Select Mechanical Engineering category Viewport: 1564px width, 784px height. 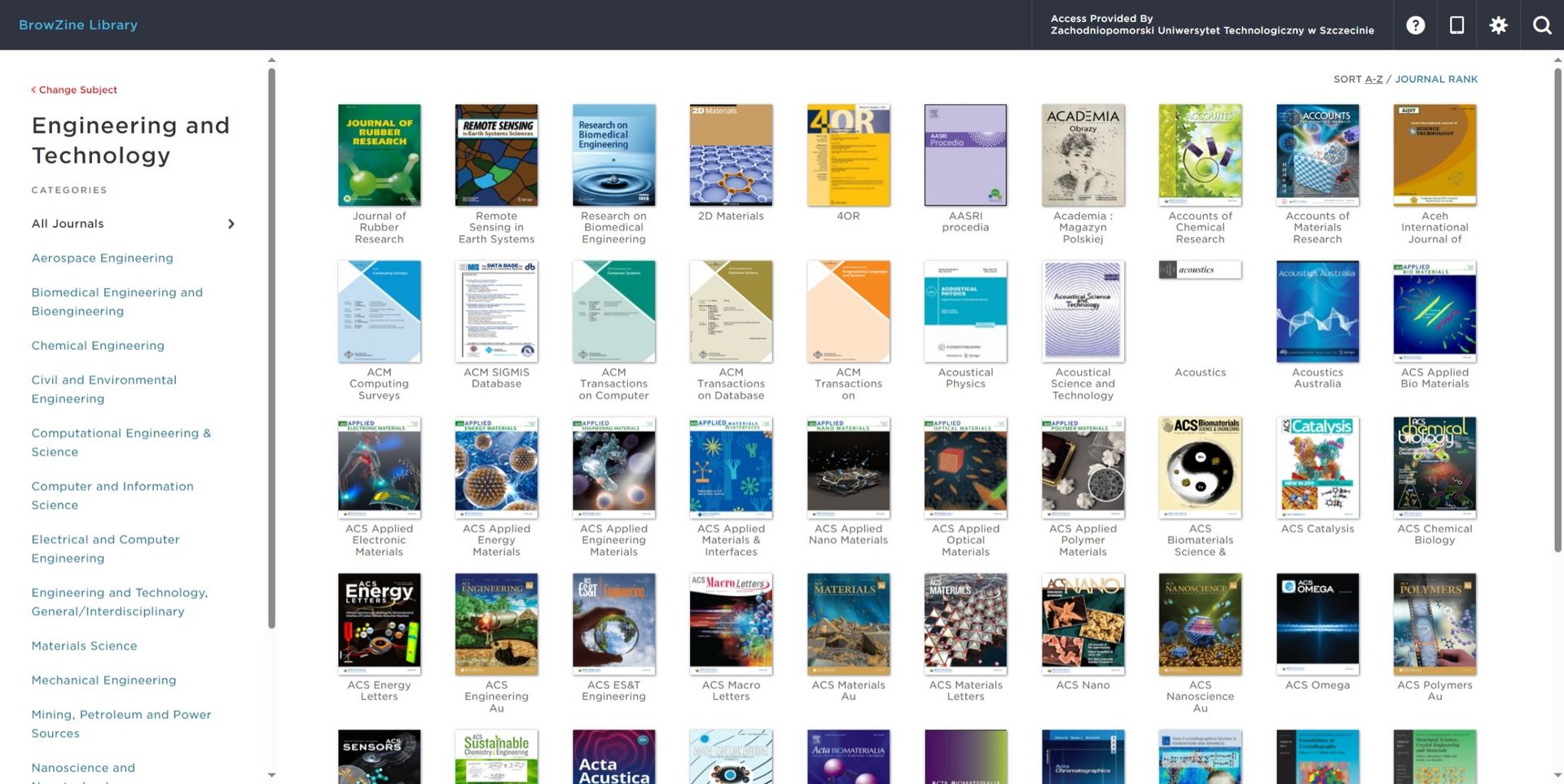(x=104, y=680)
